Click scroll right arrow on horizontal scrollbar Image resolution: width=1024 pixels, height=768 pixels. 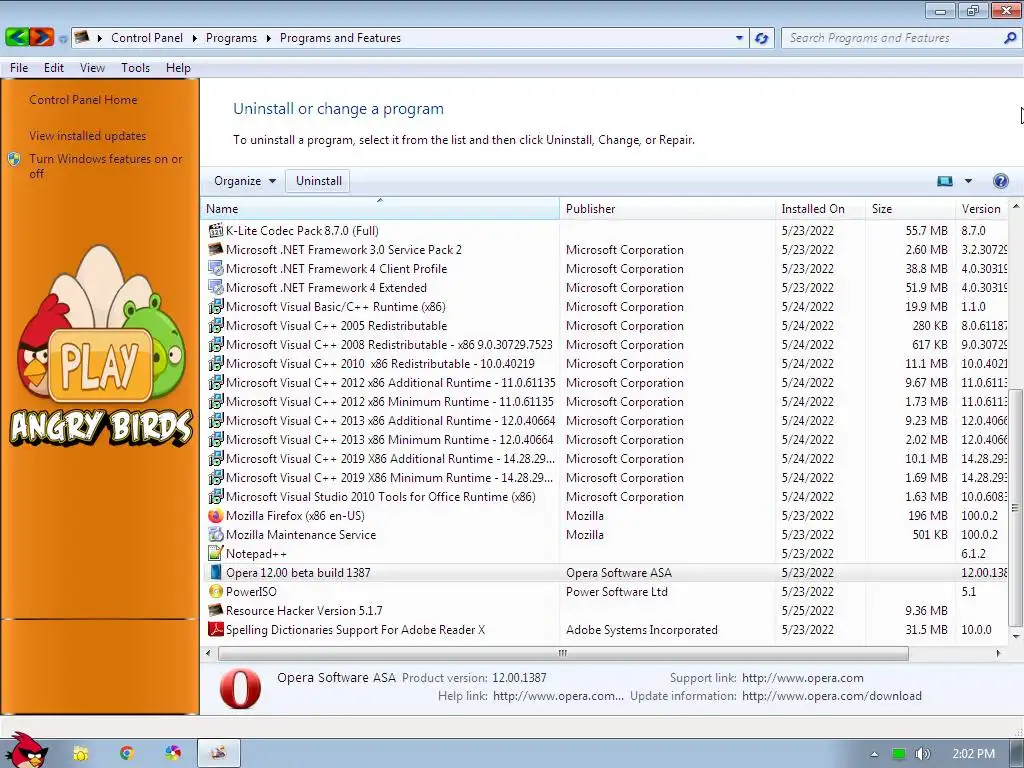tap(998, 653)
